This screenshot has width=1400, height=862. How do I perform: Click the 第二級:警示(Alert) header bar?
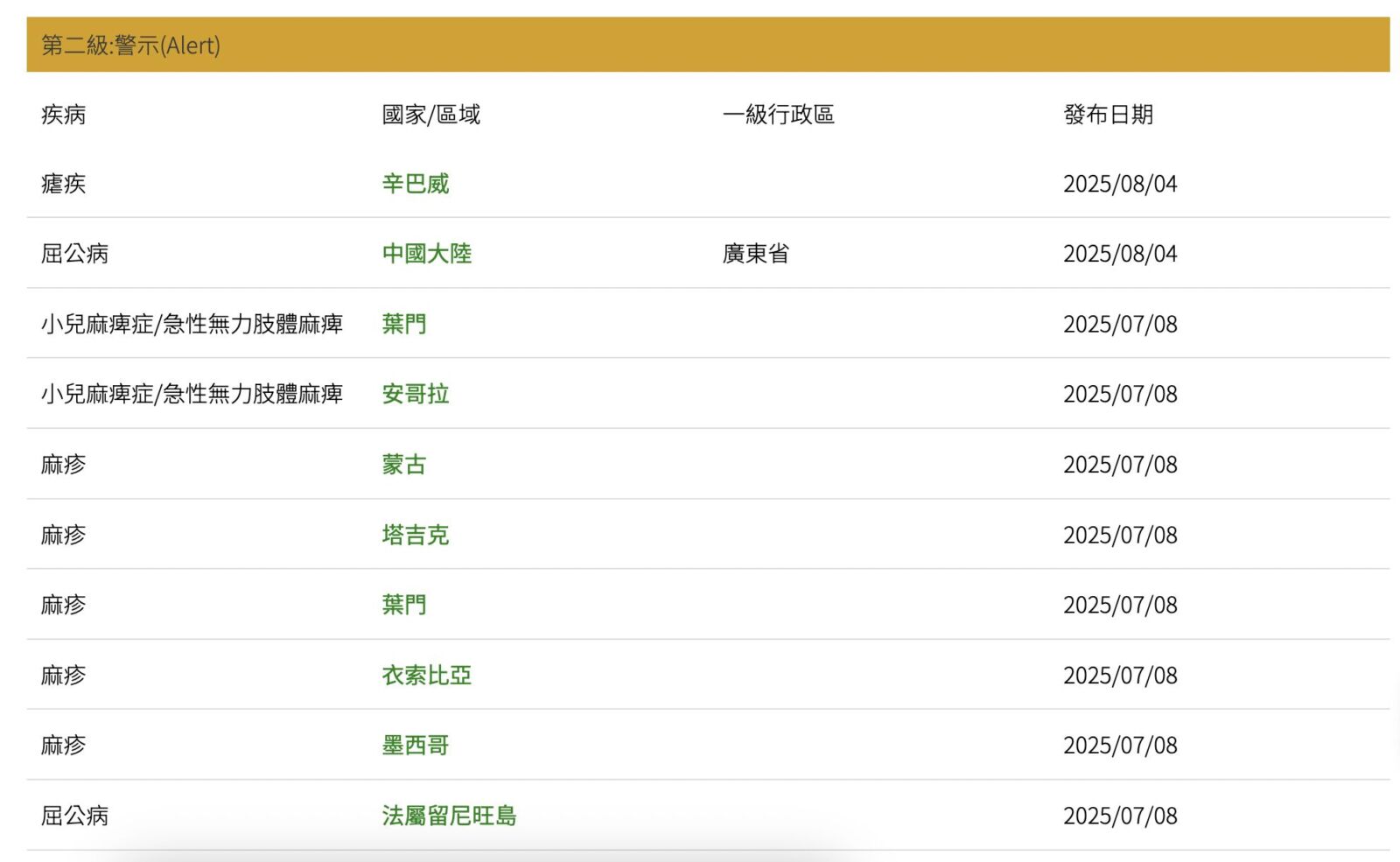click(707, 45)
